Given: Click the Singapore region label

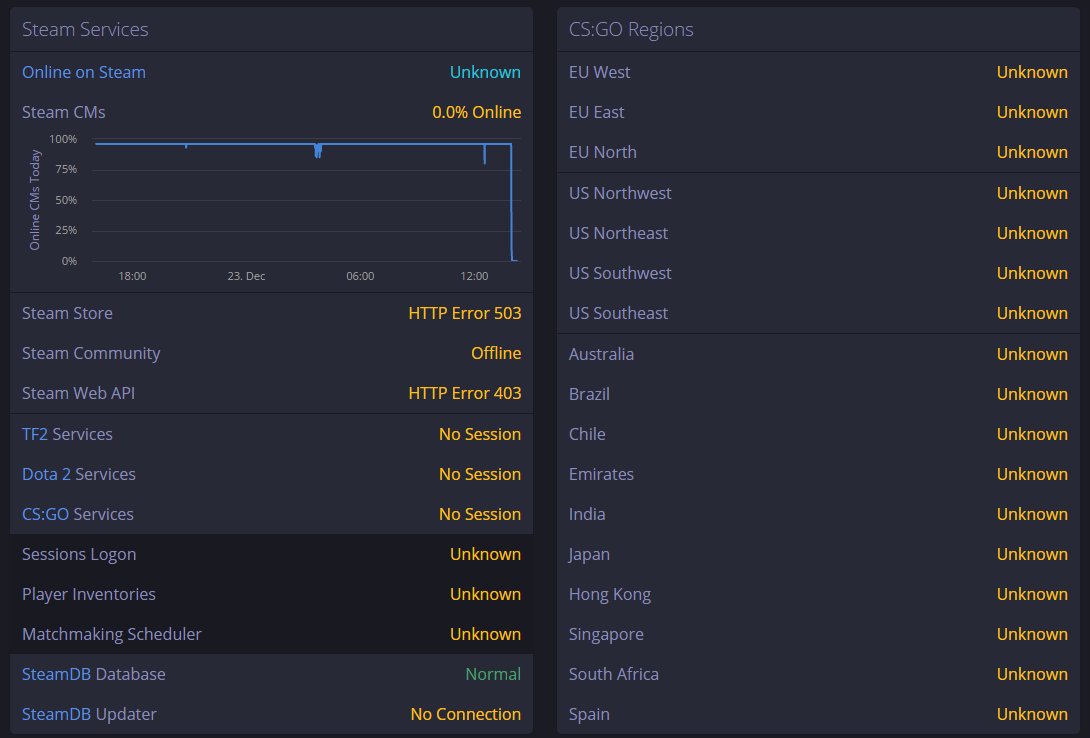Looking at the screenshot, I should click(x=606, y=634).
